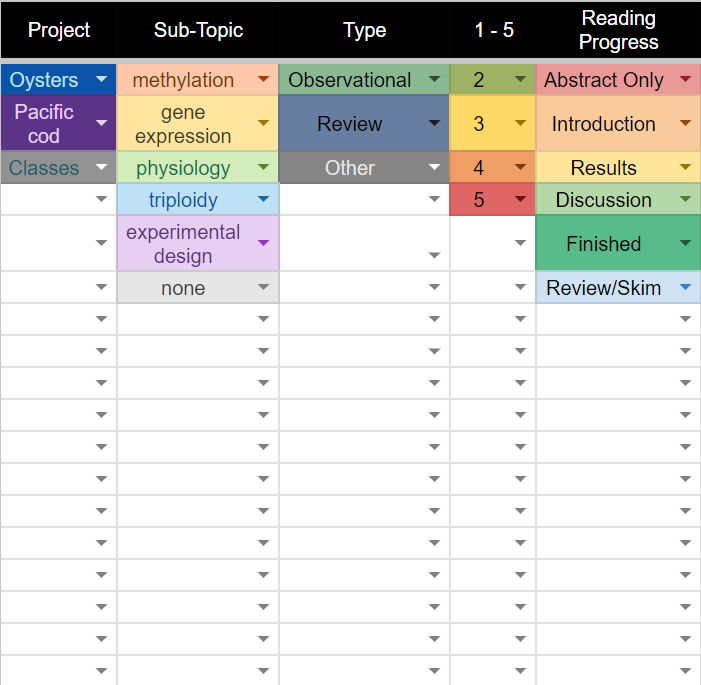Screen dimensions: 701x685
Task: Select the red rating 5 chip
Action: (480, 200)
